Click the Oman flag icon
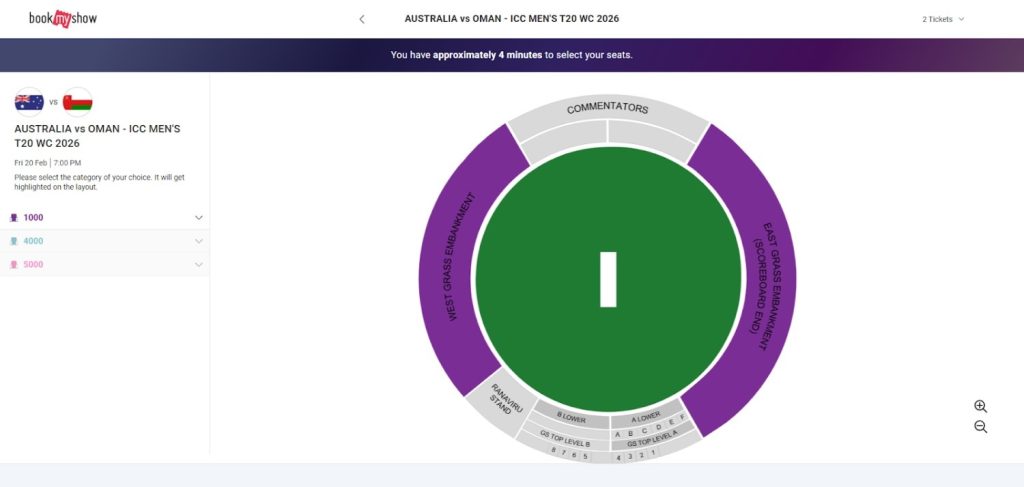This screenshot has width=1024, height=487. pos(78,102)
